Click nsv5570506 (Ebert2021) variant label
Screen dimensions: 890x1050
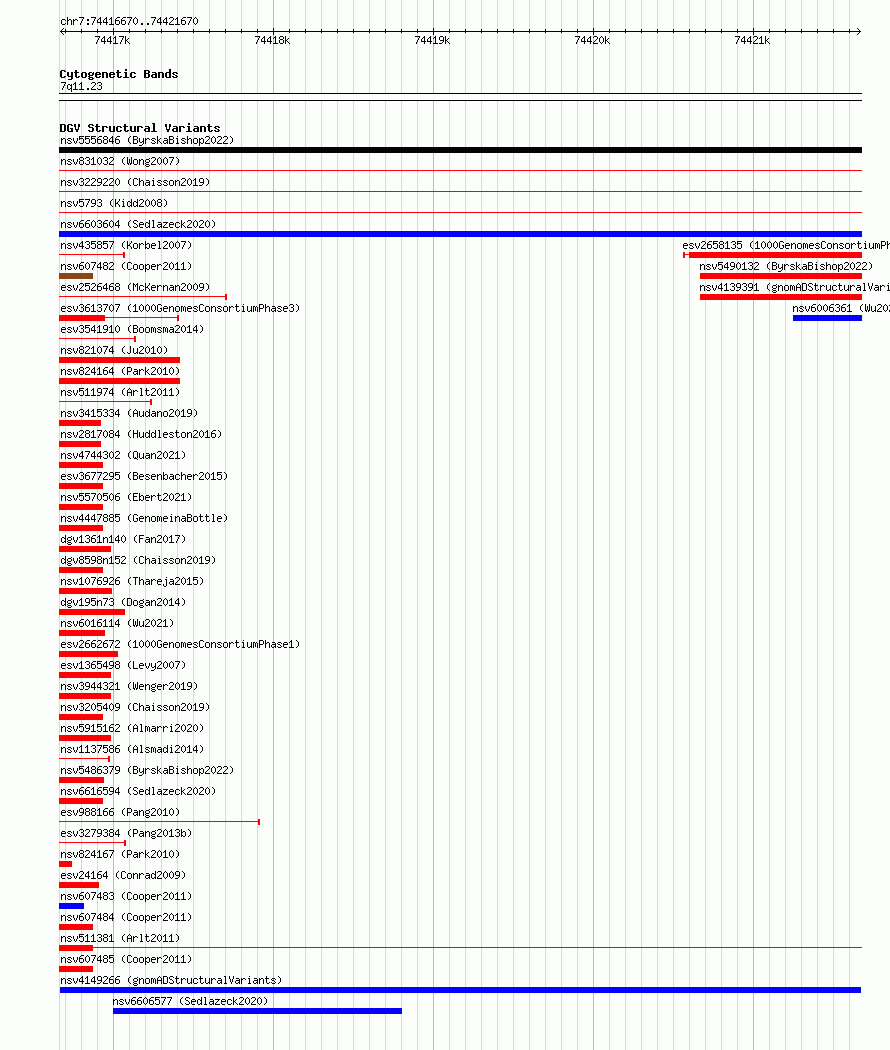pyautogui.click(x=126, y=497)
